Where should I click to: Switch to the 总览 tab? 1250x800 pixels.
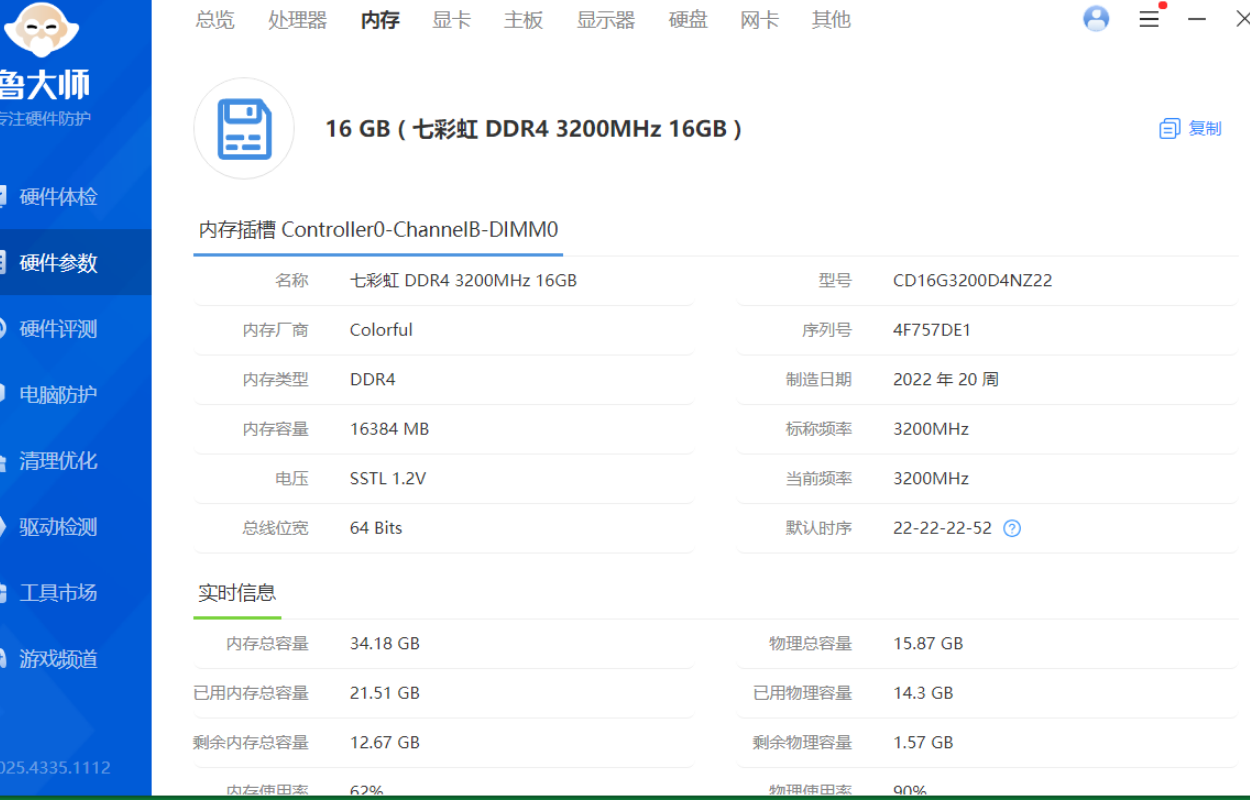(x=215, y=20)
